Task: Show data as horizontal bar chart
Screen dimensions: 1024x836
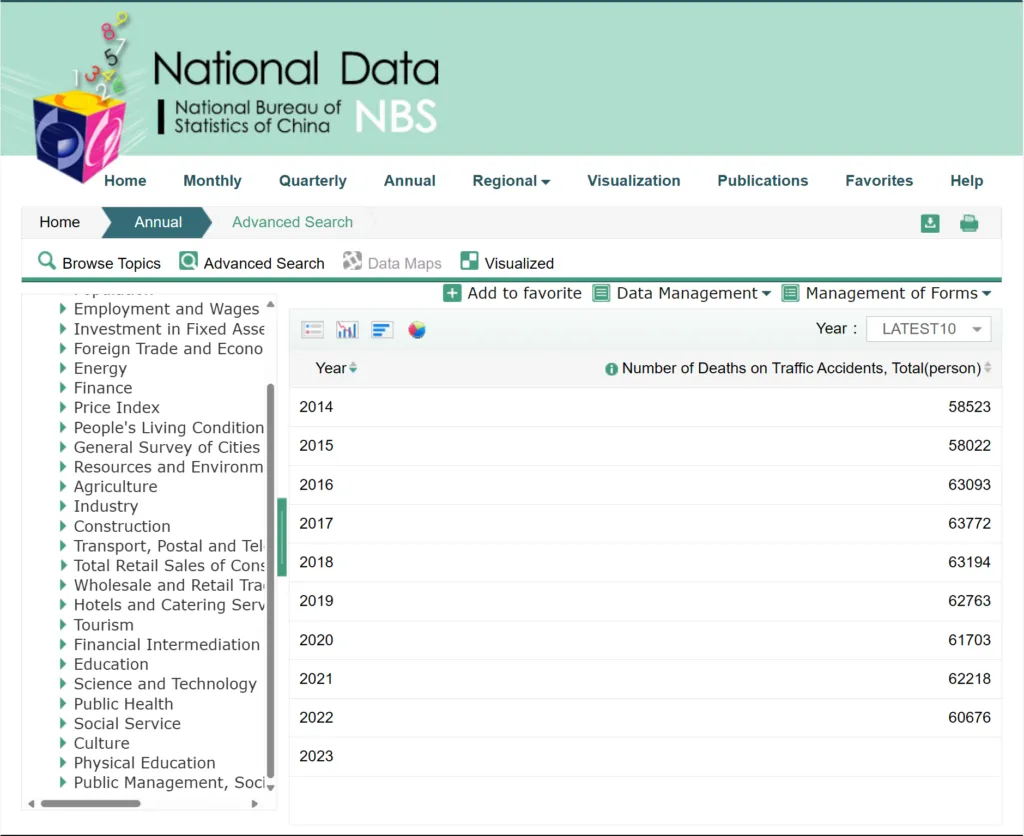Action: (381, 330)
